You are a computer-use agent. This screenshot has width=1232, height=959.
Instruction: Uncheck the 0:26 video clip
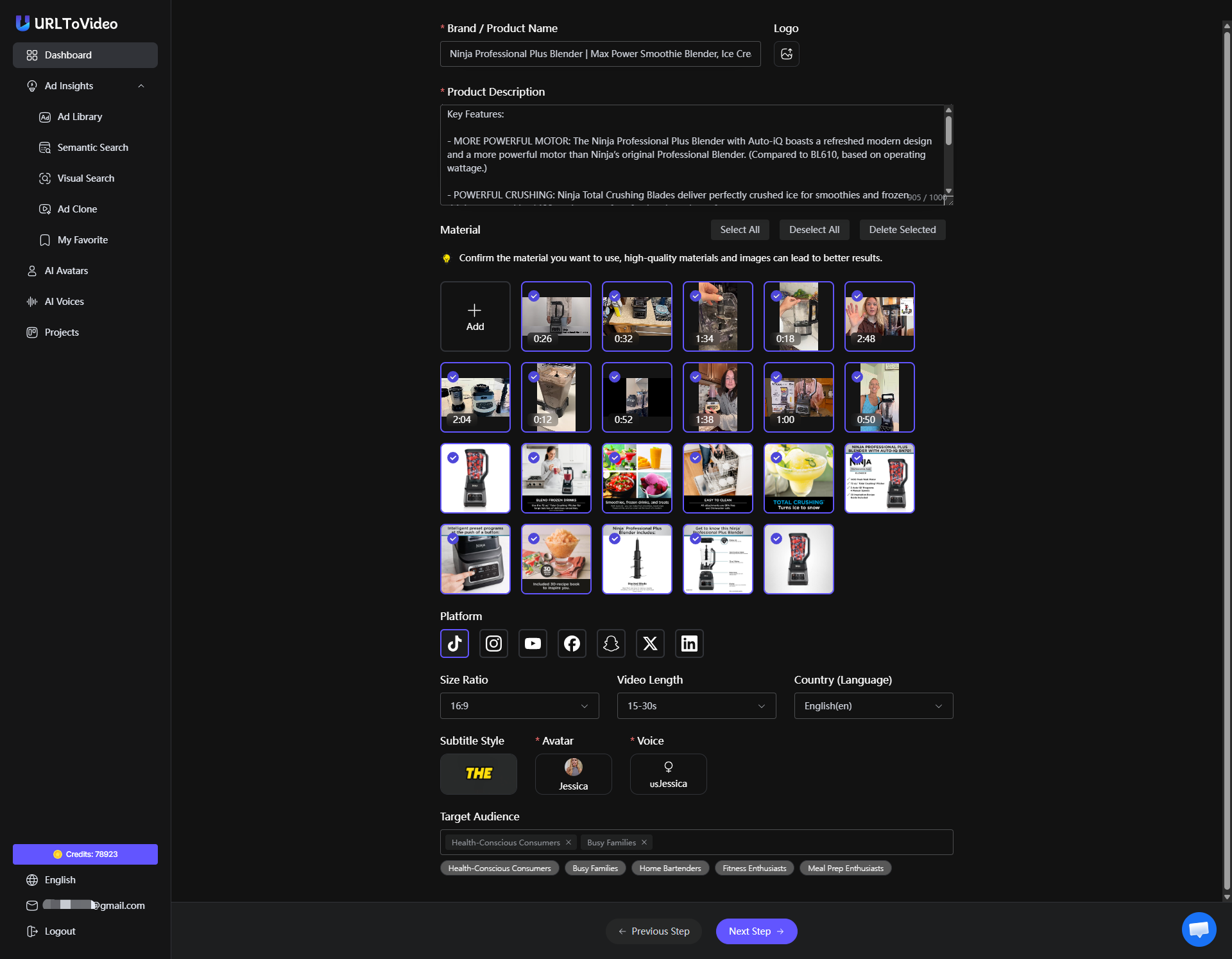(x=533, y=296)
